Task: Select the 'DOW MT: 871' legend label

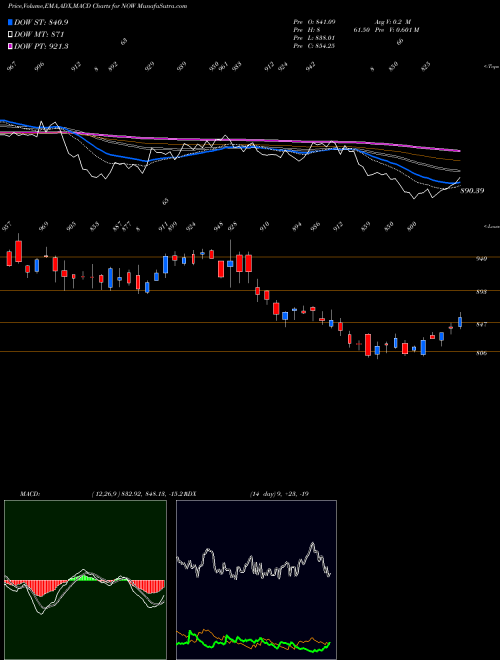Action: (x=39, y=34)
